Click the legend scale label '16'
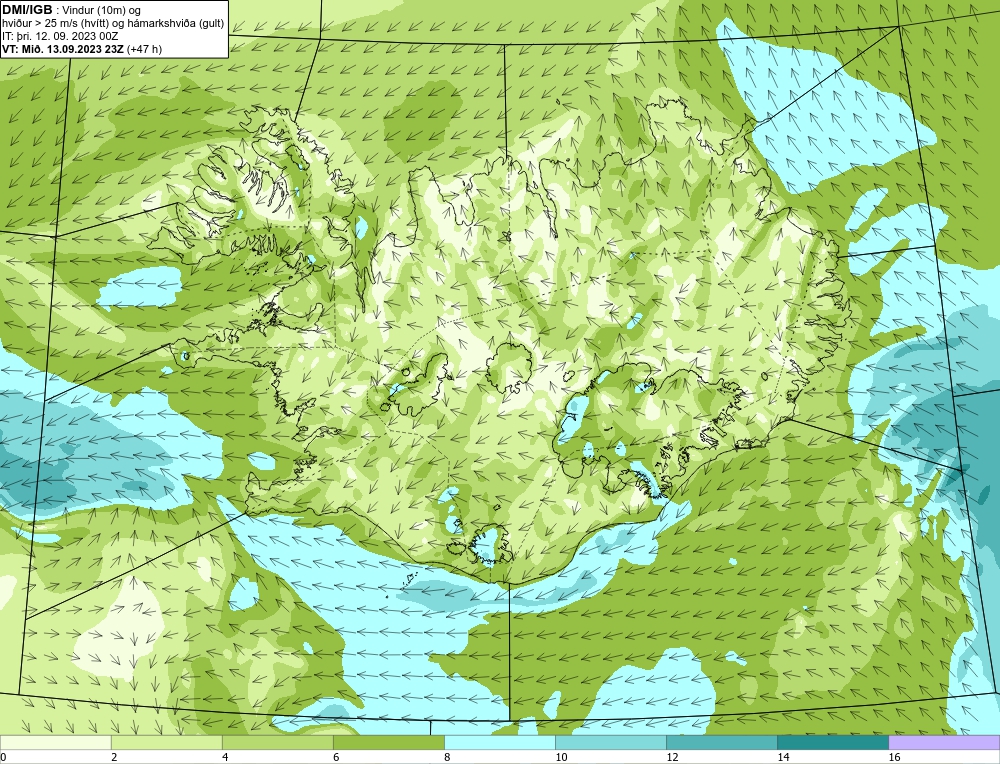The image size is (1000, 764). [894, 757]
